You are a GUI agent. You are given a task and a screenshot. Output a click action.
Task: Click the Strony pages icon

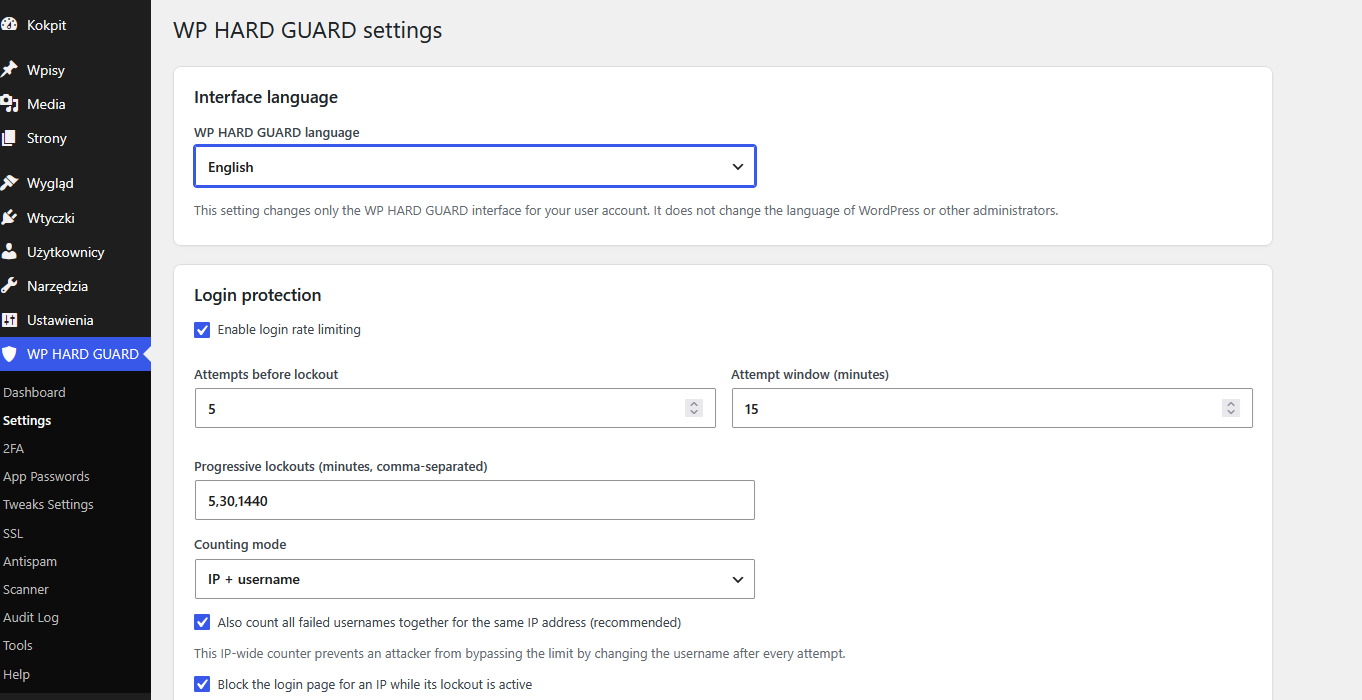point(9,138)
